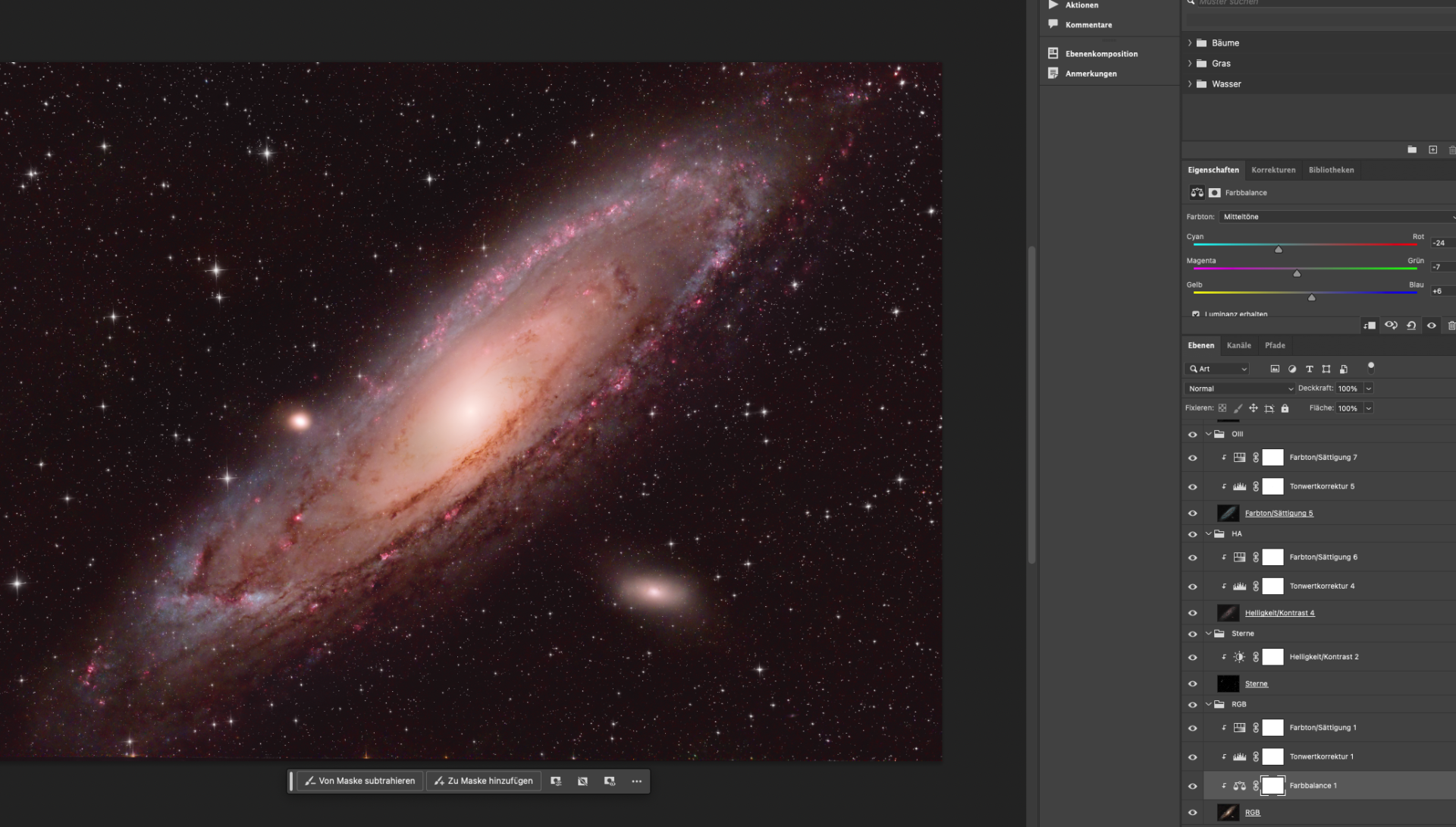This screenshot has width=1456, height=827.
Task: Hide the Helligkeit/Kontrast 4 layer
Action: pos(1192,613)
